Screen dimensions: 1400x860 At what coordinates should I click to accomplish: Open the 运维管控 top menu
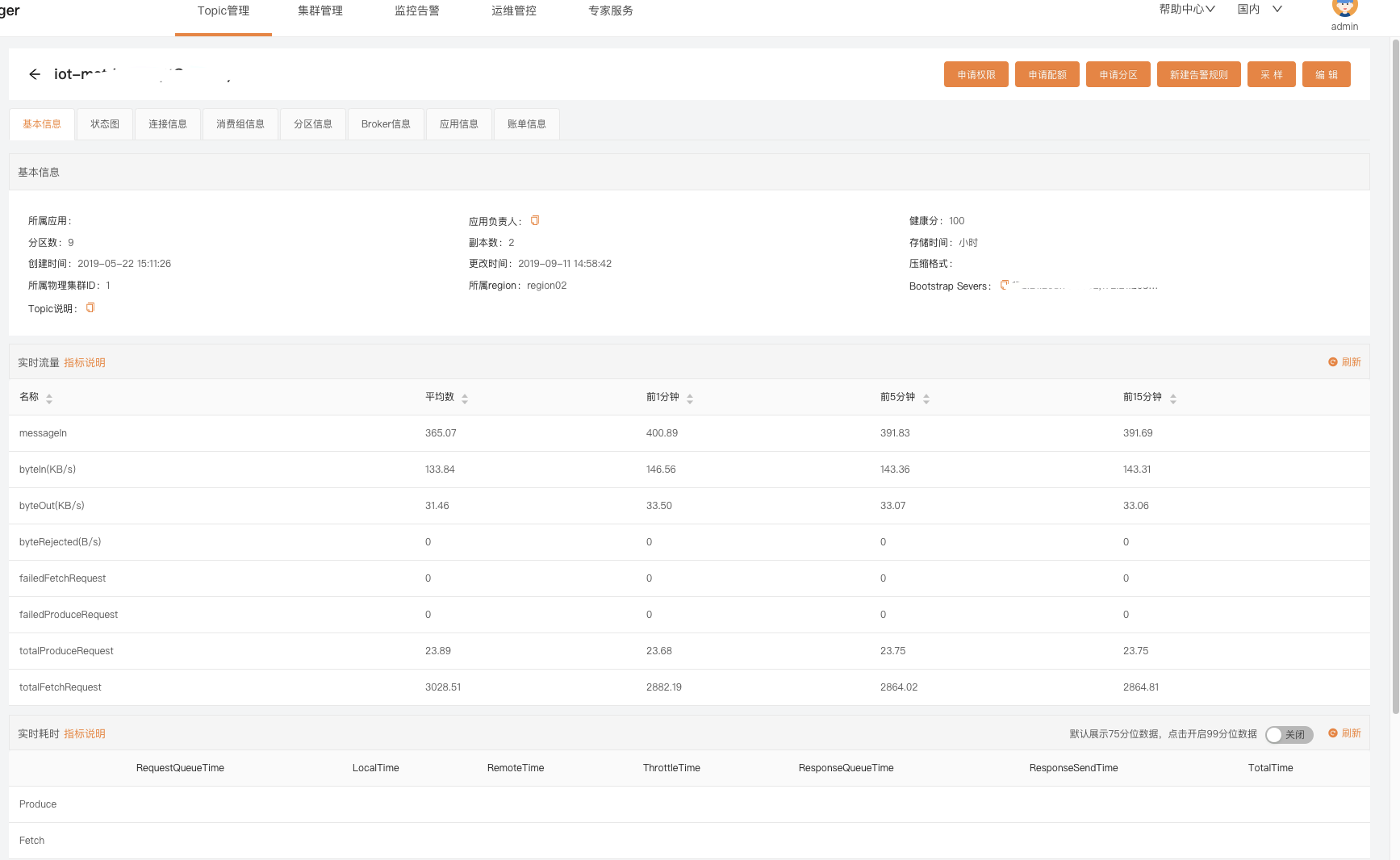pos(514,10)
